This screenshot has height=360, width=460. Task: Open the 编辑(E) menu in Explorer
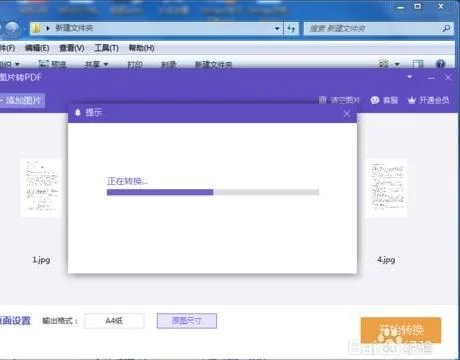37,48
